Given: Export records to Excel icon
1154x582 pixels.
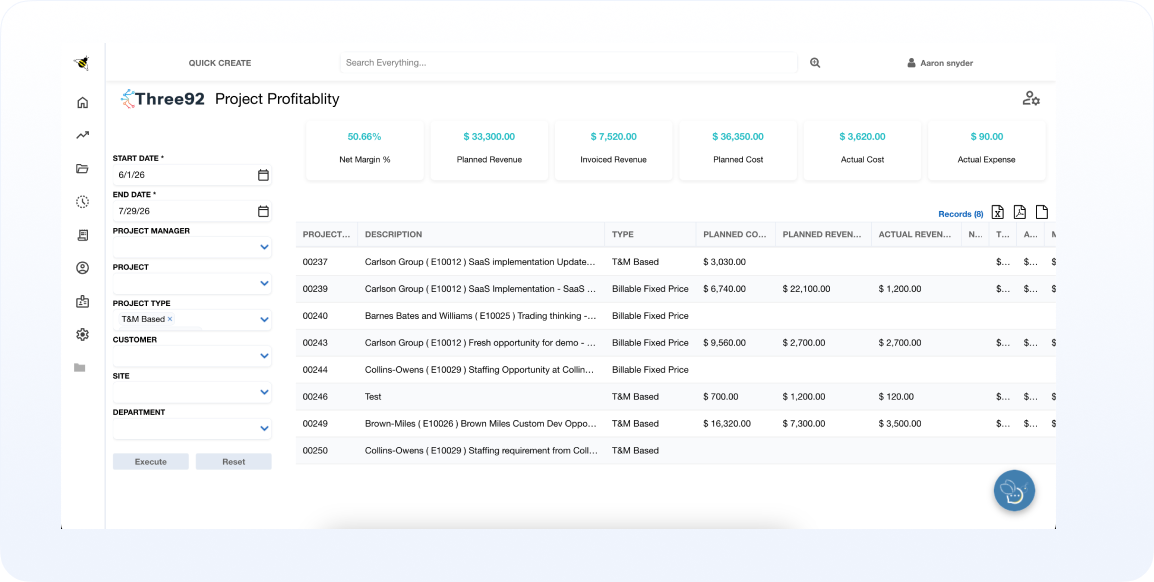Looking at the screenshot, I should click(997, 213).
